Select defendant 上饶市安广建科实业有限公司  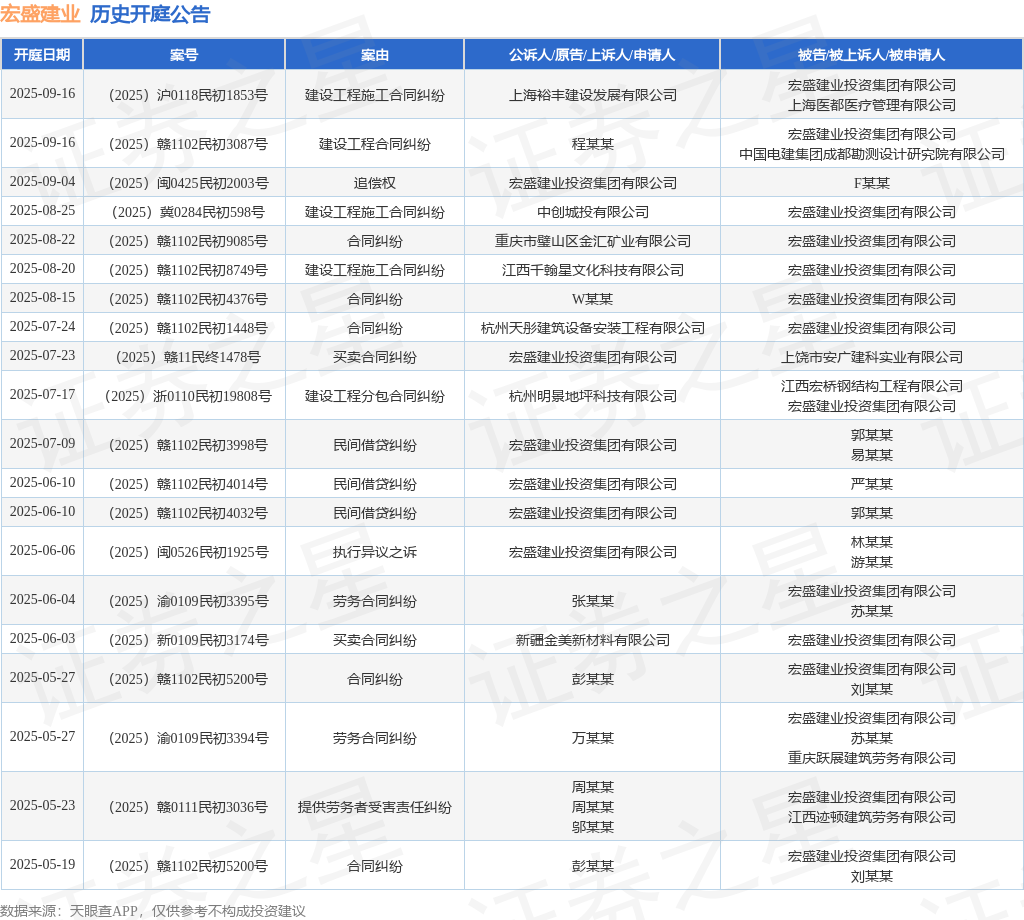[x=871, y=357]
